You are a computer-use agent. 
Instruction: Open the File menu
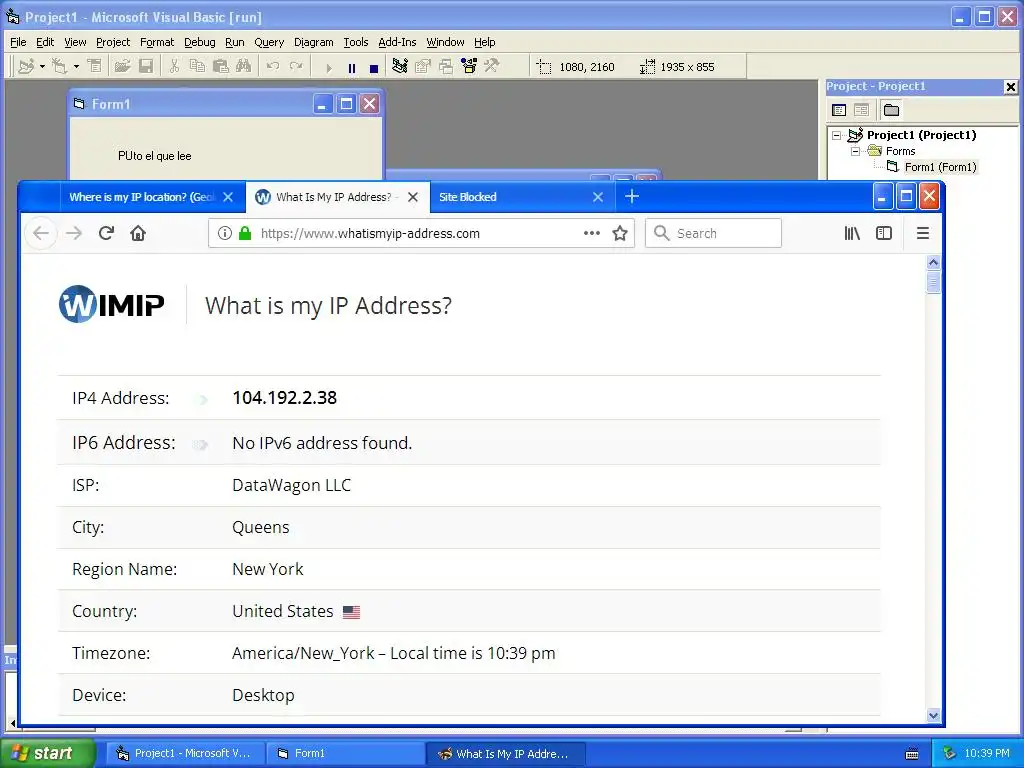18,42
